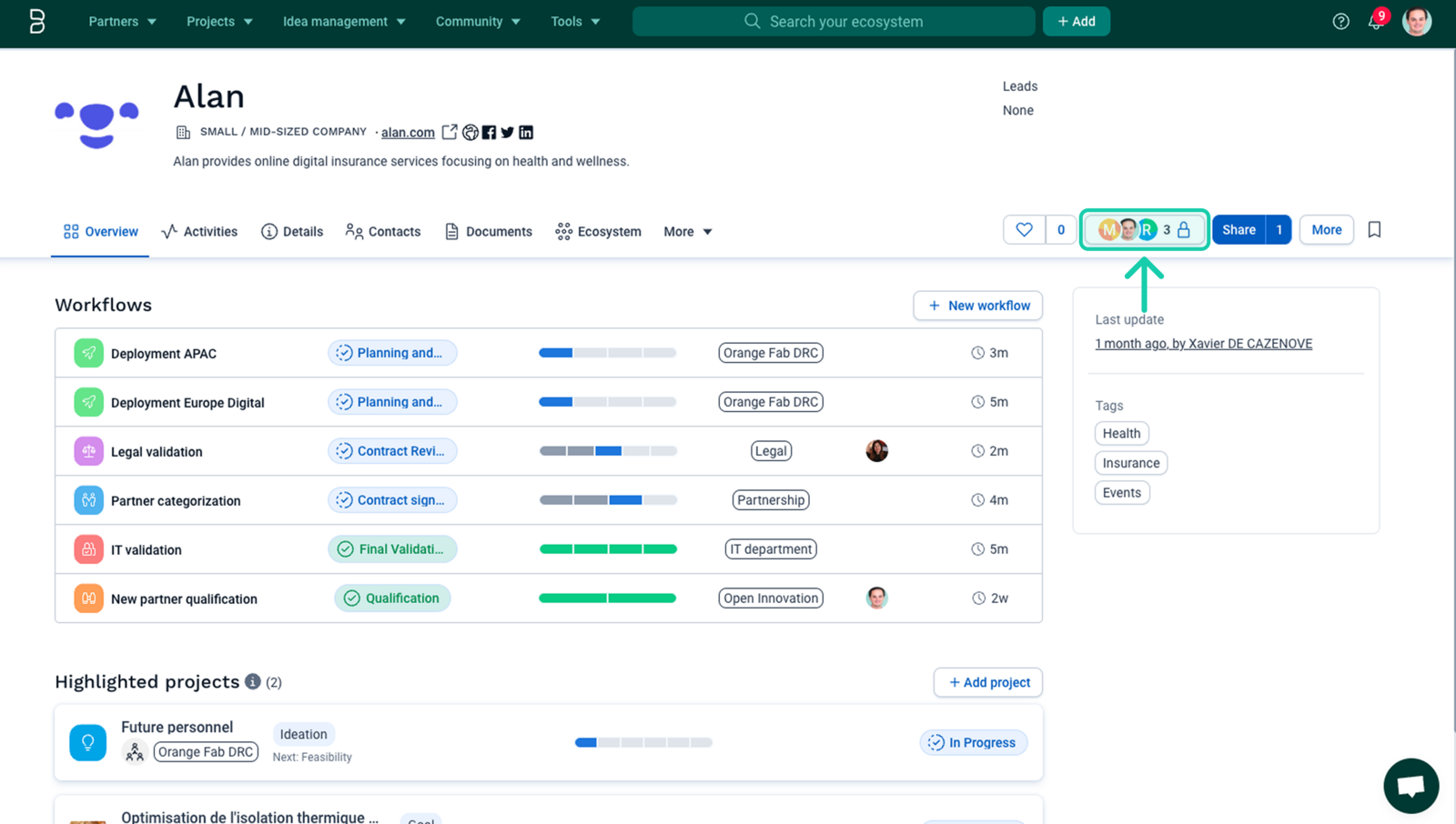Click info icon beside Highlighted projects

(x=253, y=681)
